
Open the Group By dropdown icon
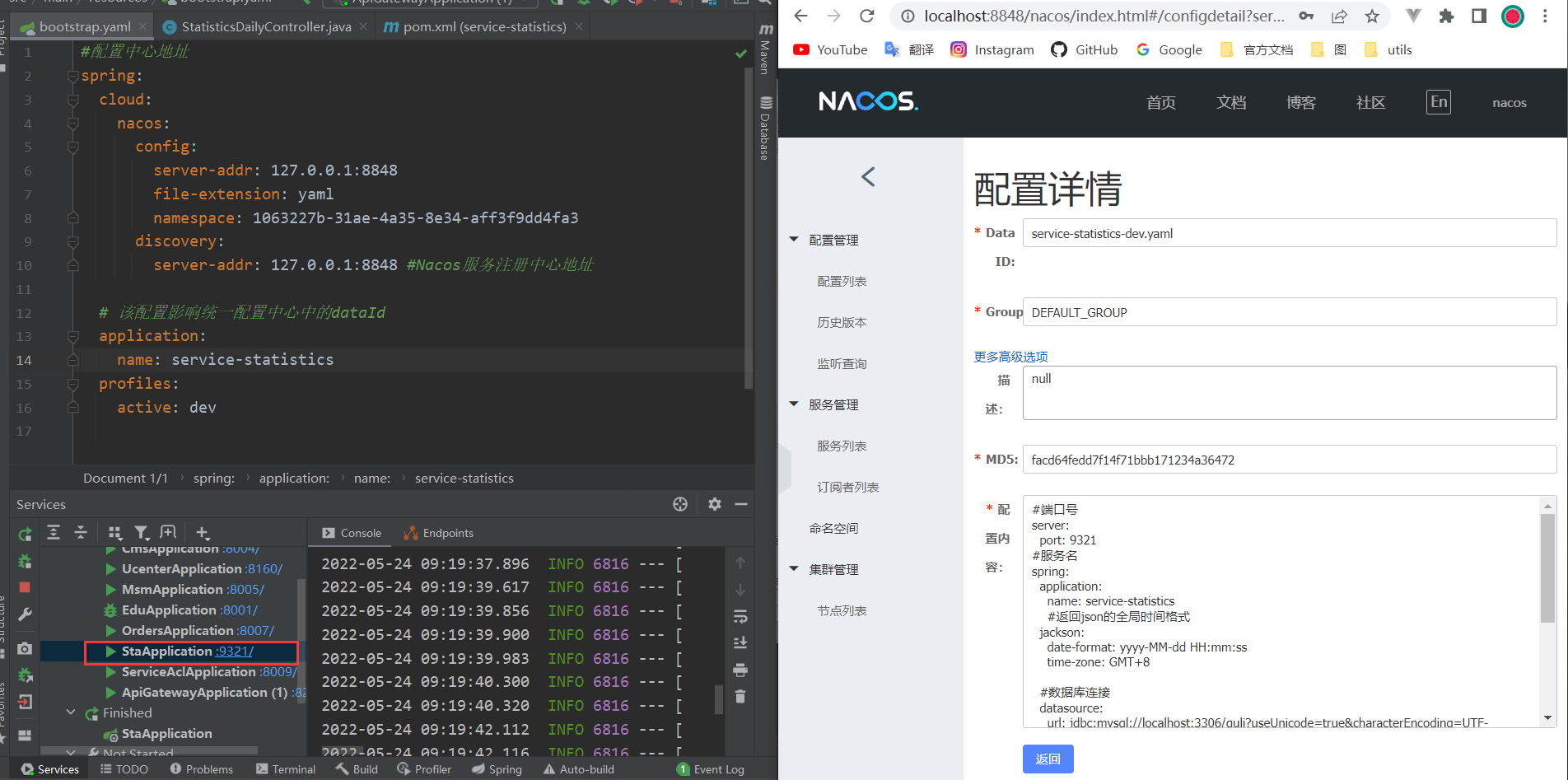pyautogui.click(x=115, y=533)
